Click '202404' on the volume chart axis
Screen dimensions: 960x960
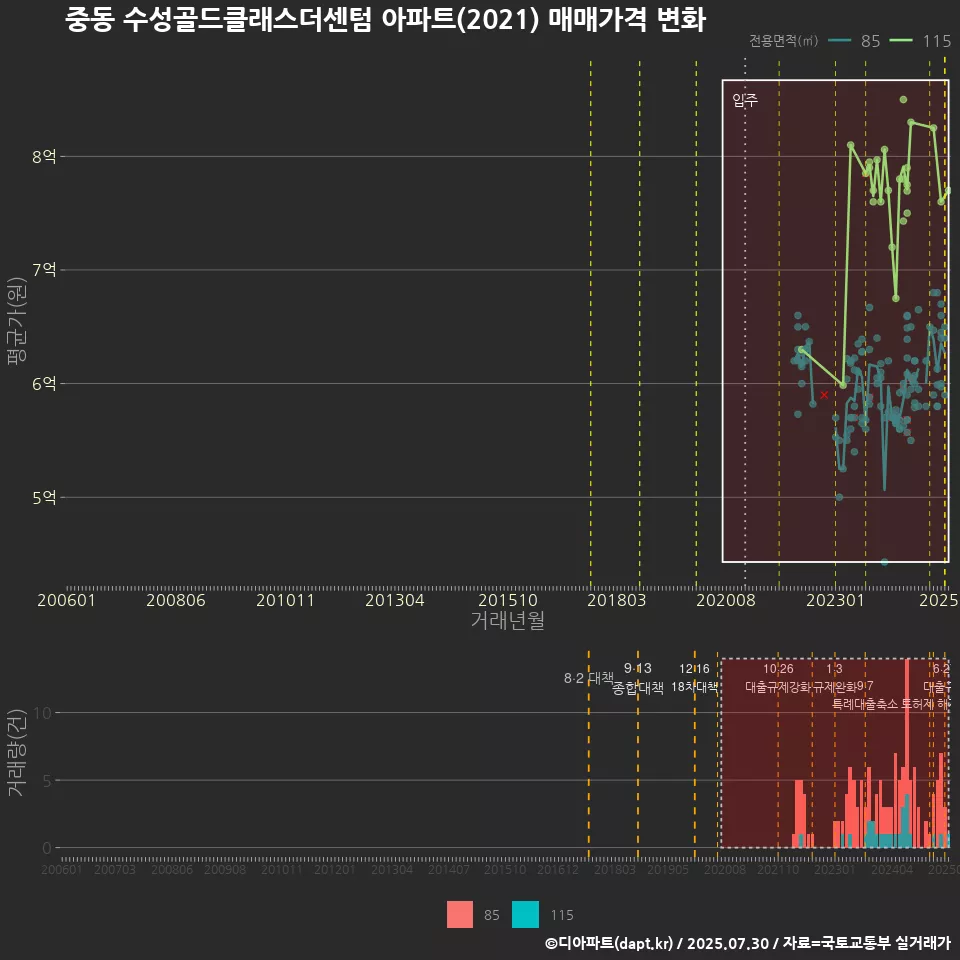click(x=892, y=869)
